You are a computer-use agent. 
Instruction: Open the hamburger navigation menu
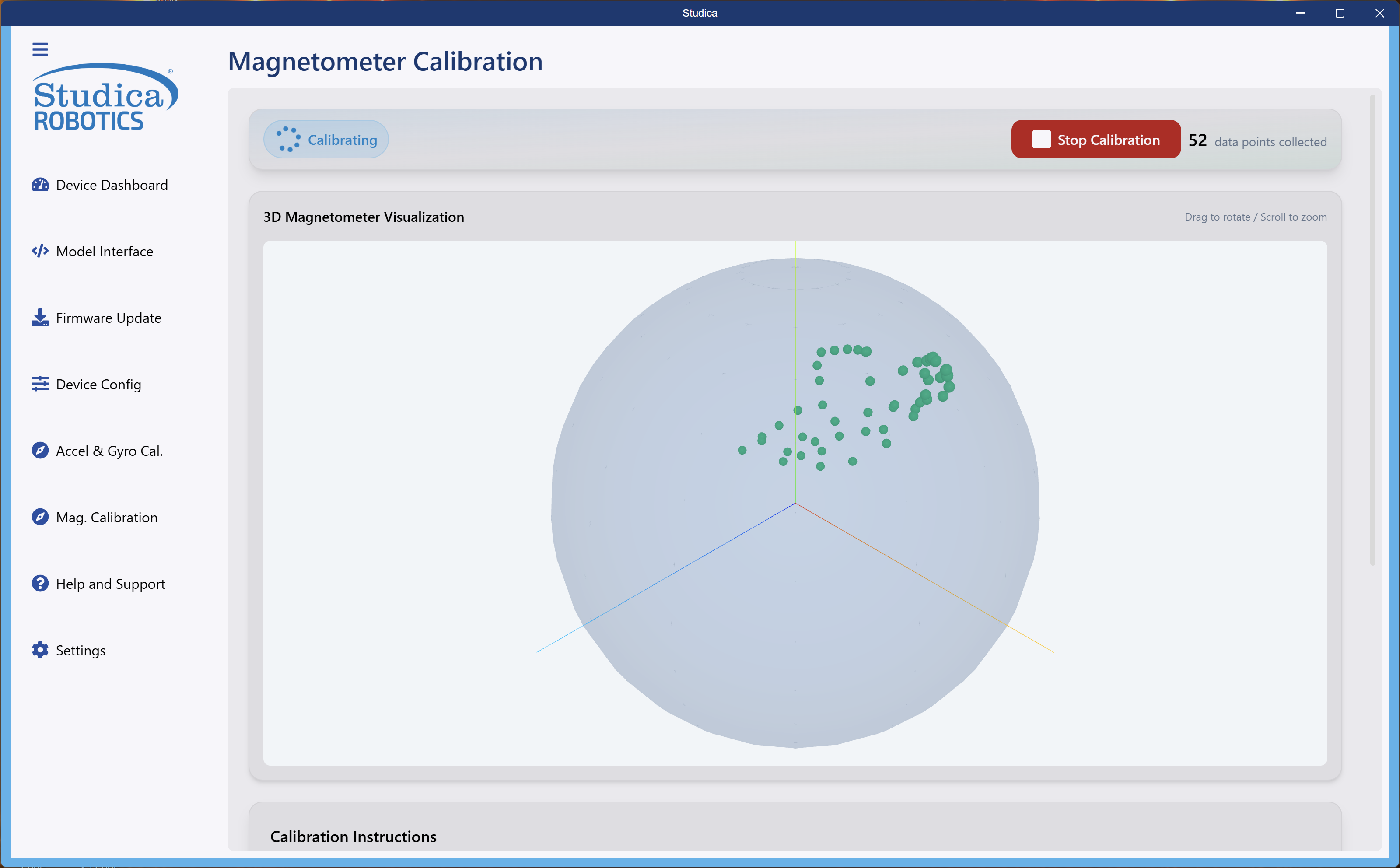[40, 49]
